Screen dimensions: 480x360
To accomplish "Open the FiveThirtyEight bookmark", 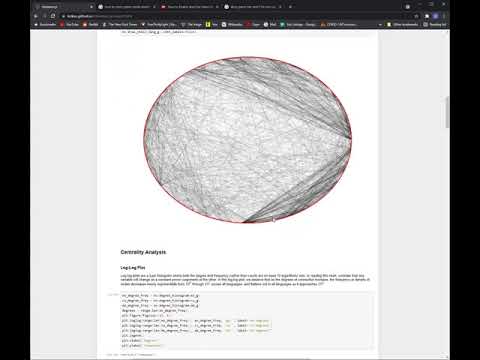I will 159,24.
